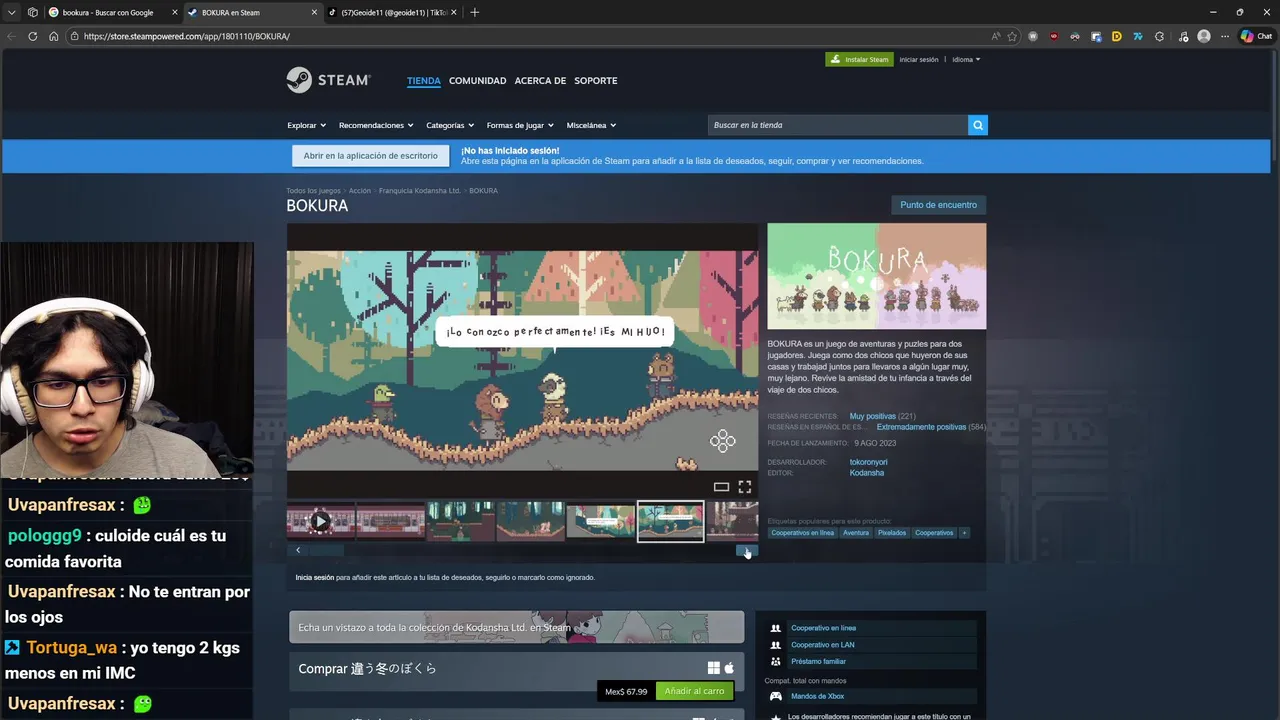Go back with the browser back arrow

11,36
